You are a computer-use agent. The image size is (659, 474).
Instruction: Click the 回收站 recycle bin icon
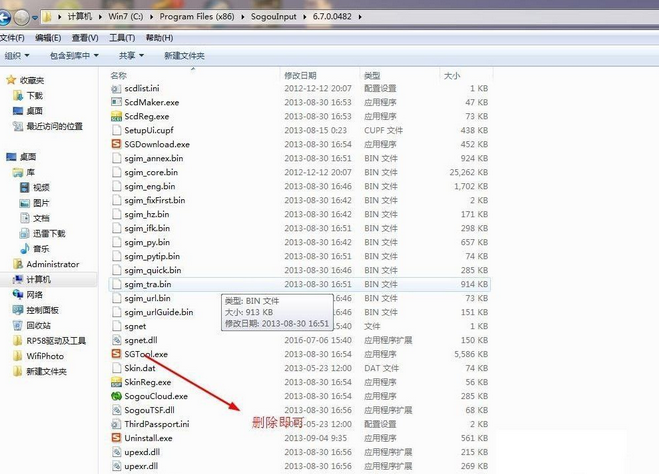coord(18,325)
